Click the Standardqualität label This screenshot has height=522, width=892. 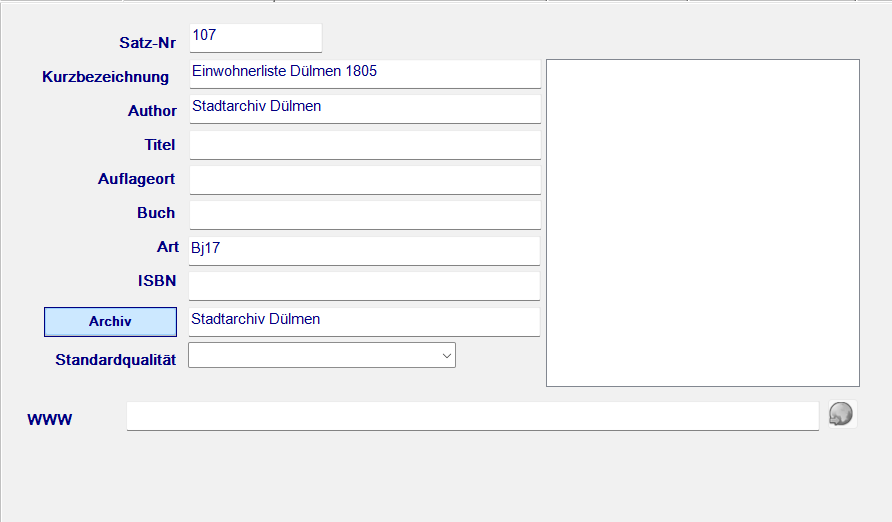click(116, 360)
